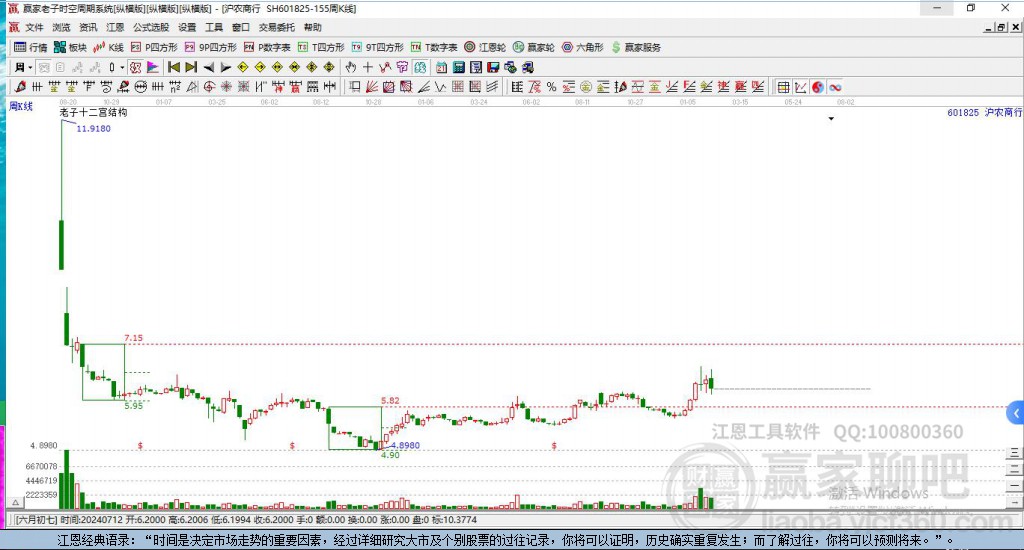Select the red starburst angle tool
Screen dimensions: 1024x550
(226, 87)
